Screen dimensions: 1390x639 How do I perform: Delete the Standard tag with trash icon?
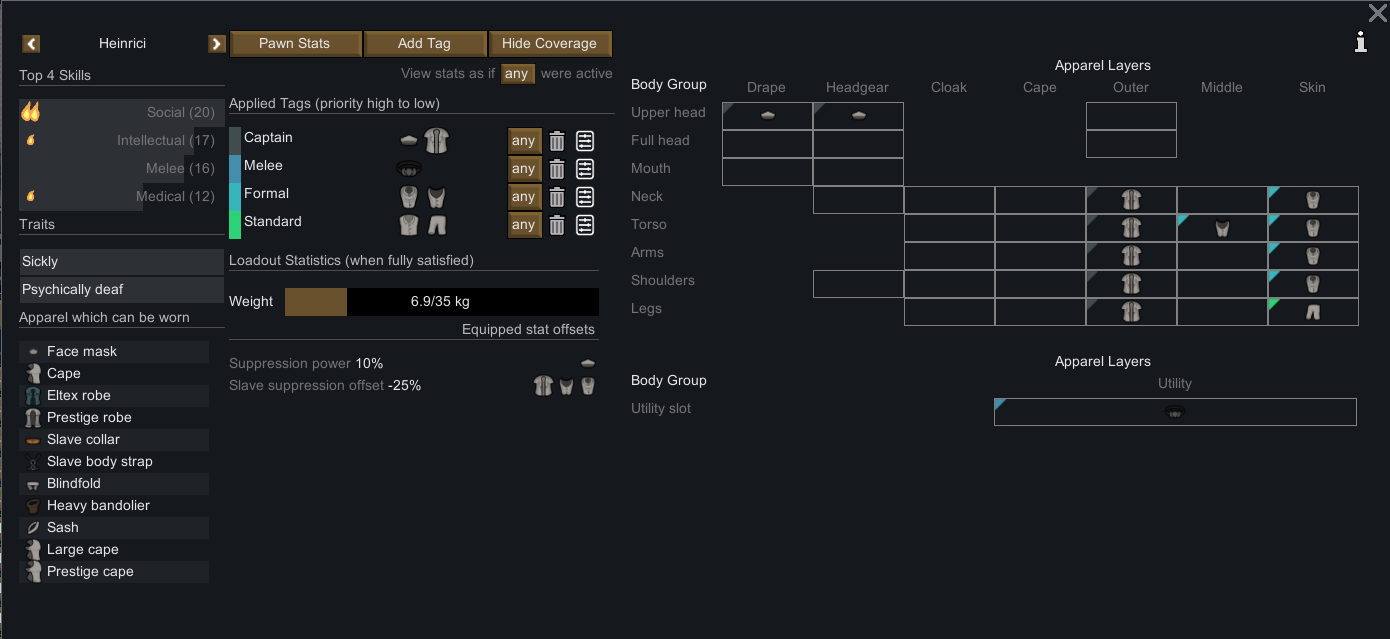557,225
